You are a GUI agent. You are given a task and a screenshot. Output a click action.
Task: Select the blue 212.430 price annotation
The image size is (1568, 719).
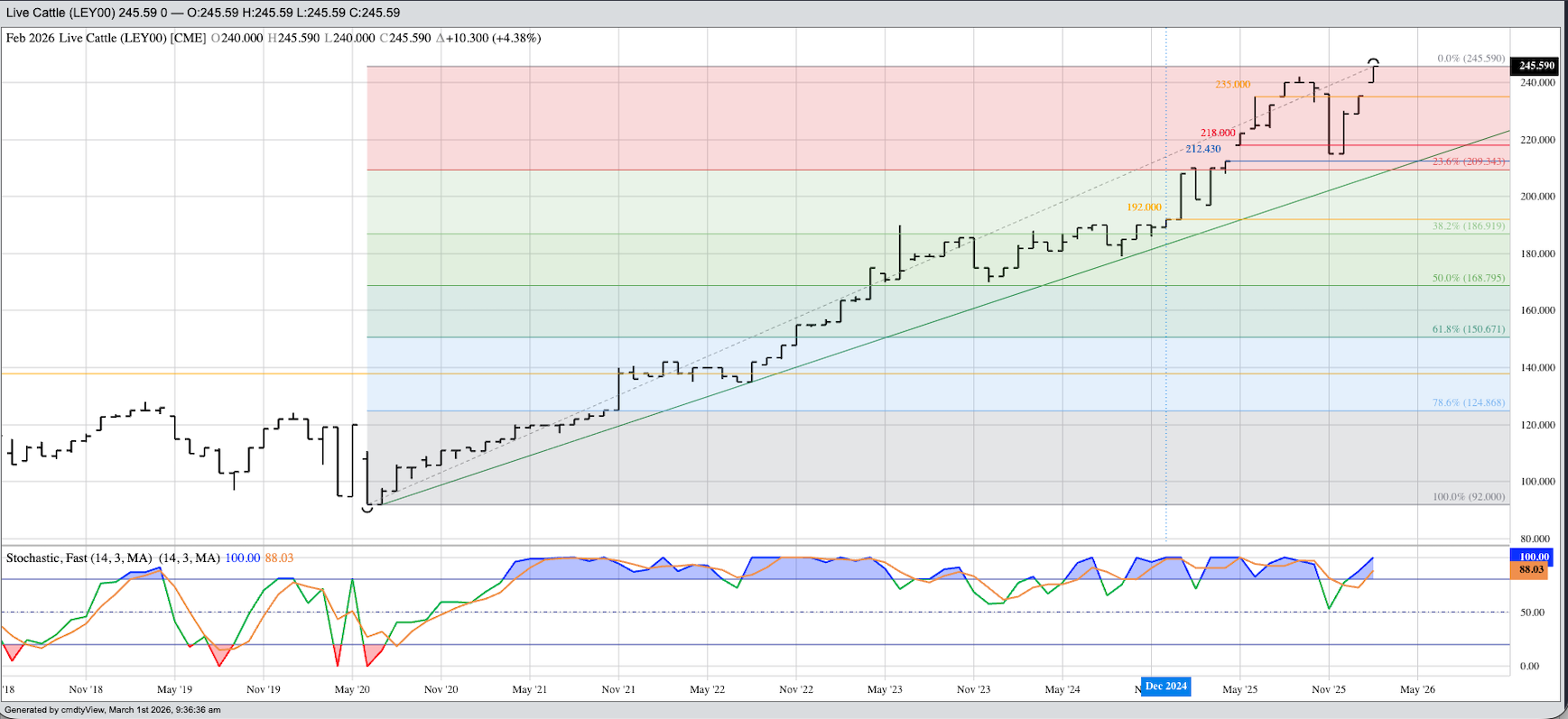[x=1202, y=149]
